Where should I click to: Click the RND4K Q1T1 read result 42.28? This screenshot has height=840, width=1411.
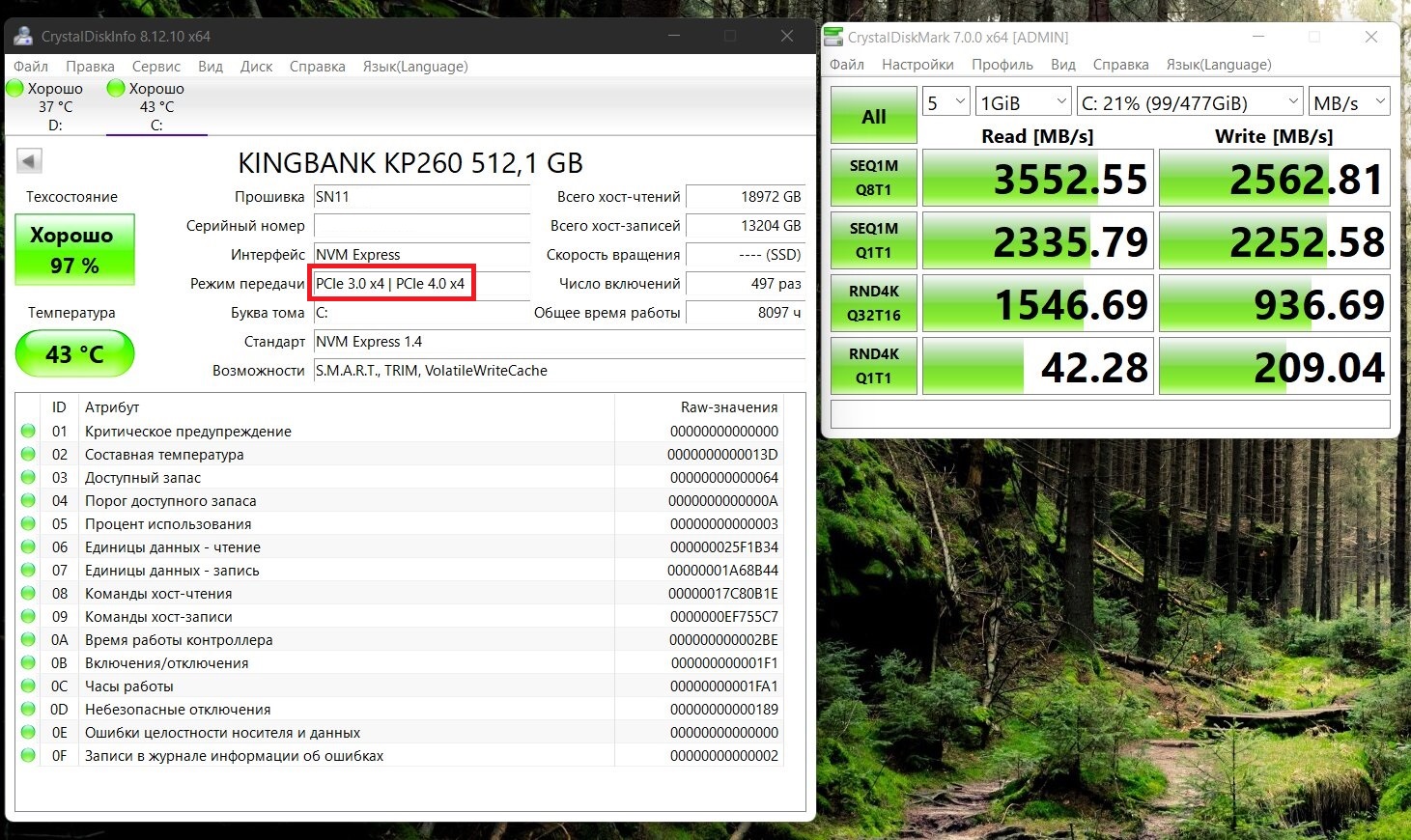[x=1038, y=366]
